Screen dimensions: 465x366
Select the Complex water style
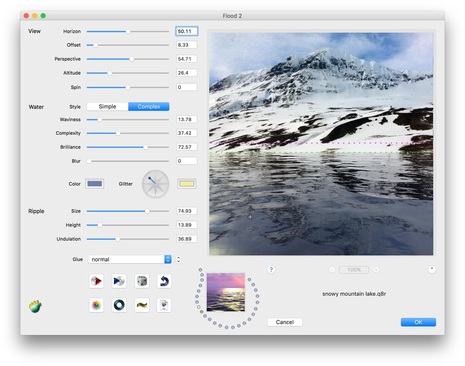click(x=149, y=106)
